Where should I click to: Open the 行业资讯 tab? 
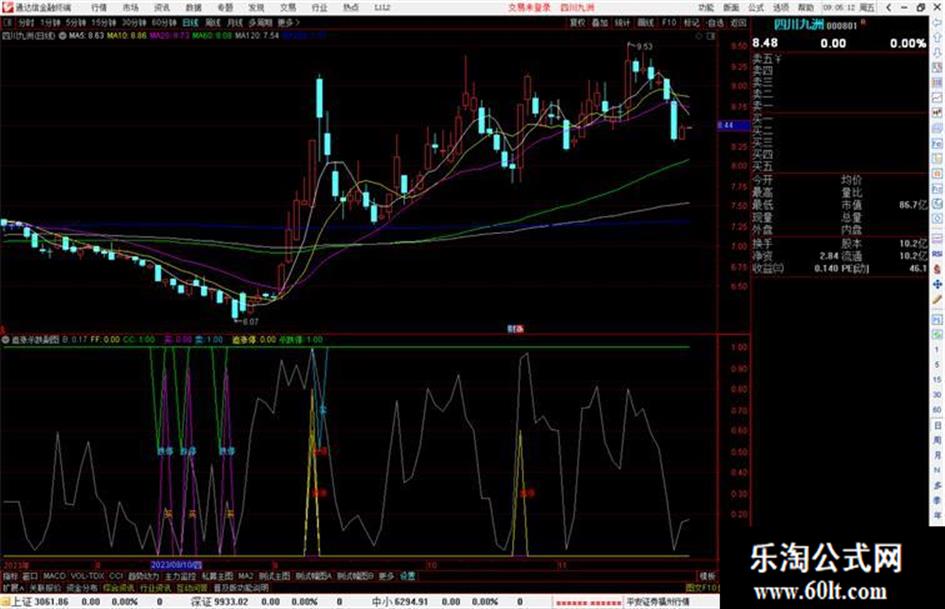[155, 587]
